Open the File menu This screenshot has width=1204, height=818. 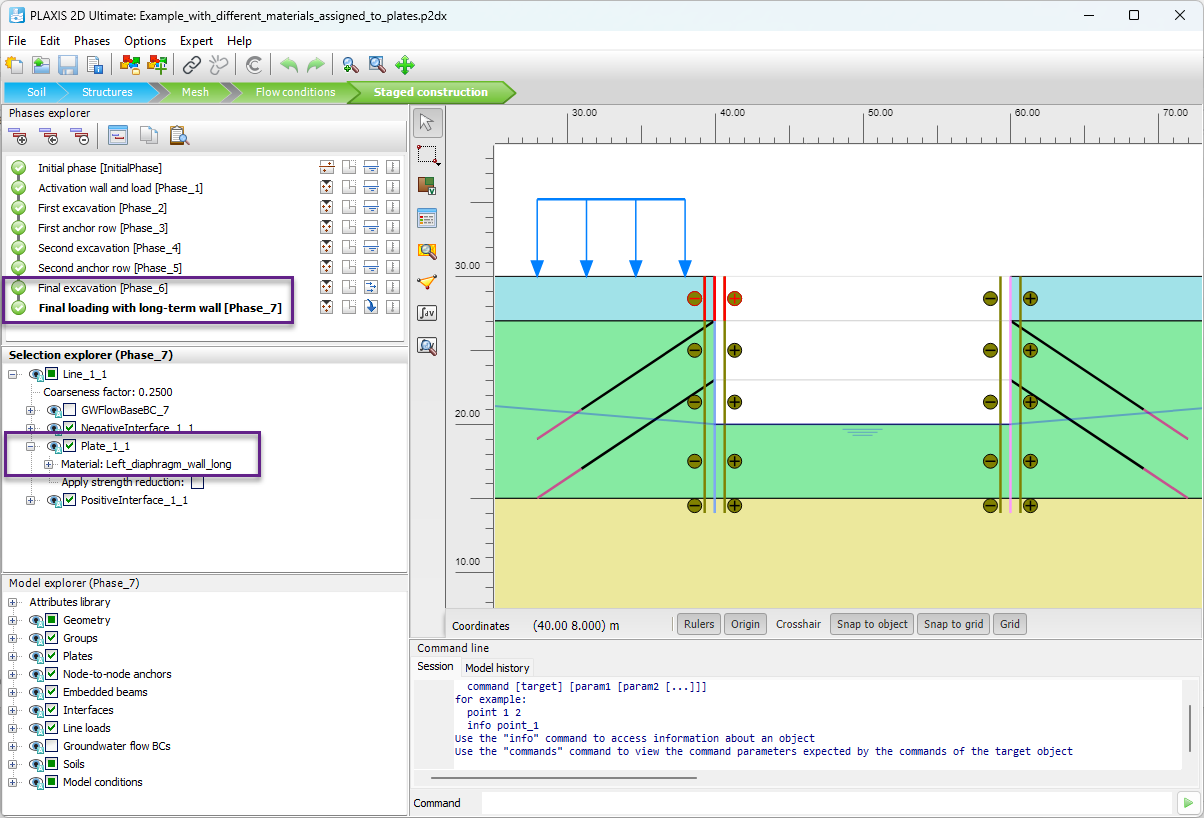(x=17, y=41)
